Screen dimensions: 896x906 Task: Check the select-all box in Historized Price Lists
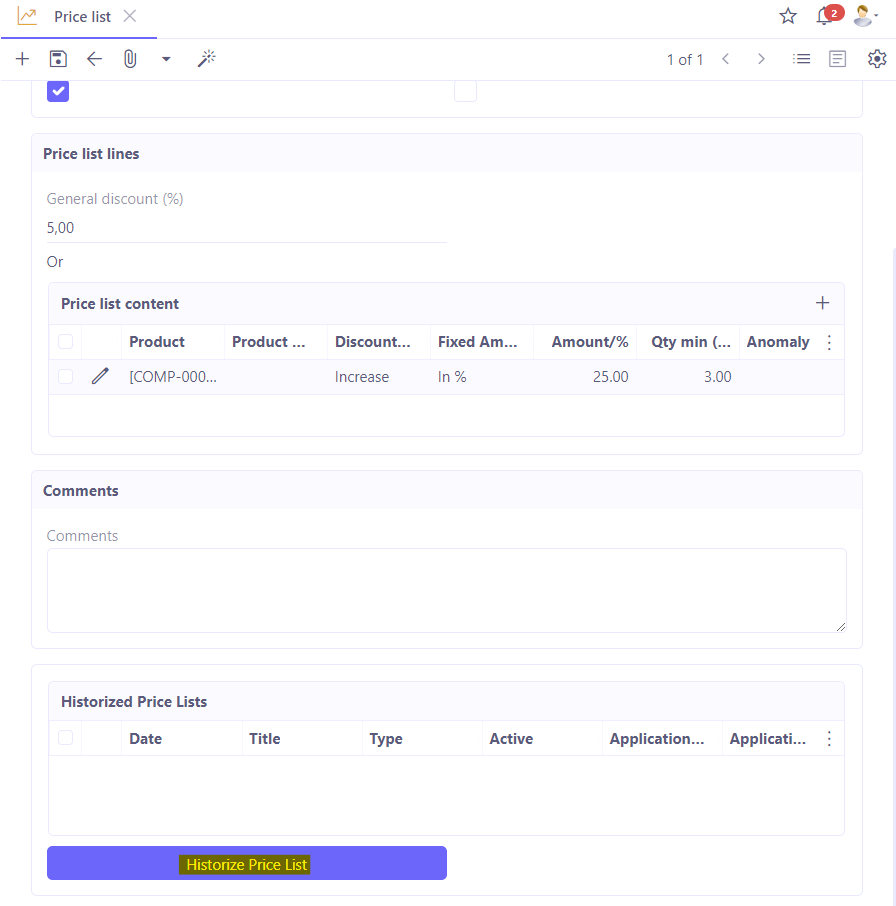(65, 738)
